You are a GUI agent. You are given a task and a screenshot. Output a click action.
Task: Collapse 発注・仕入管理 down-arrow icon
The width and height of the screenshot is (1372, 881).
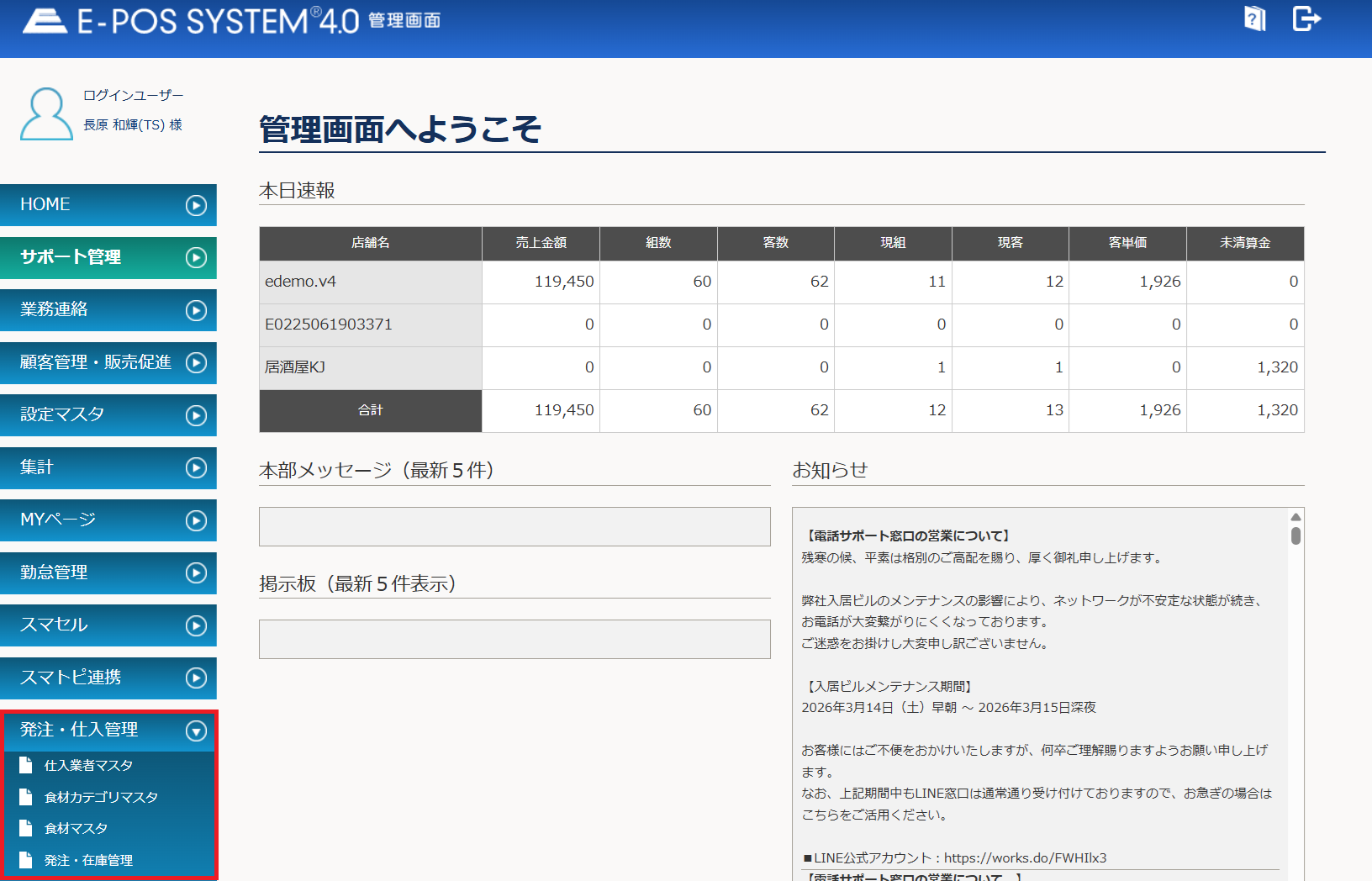tap(196, 731)
